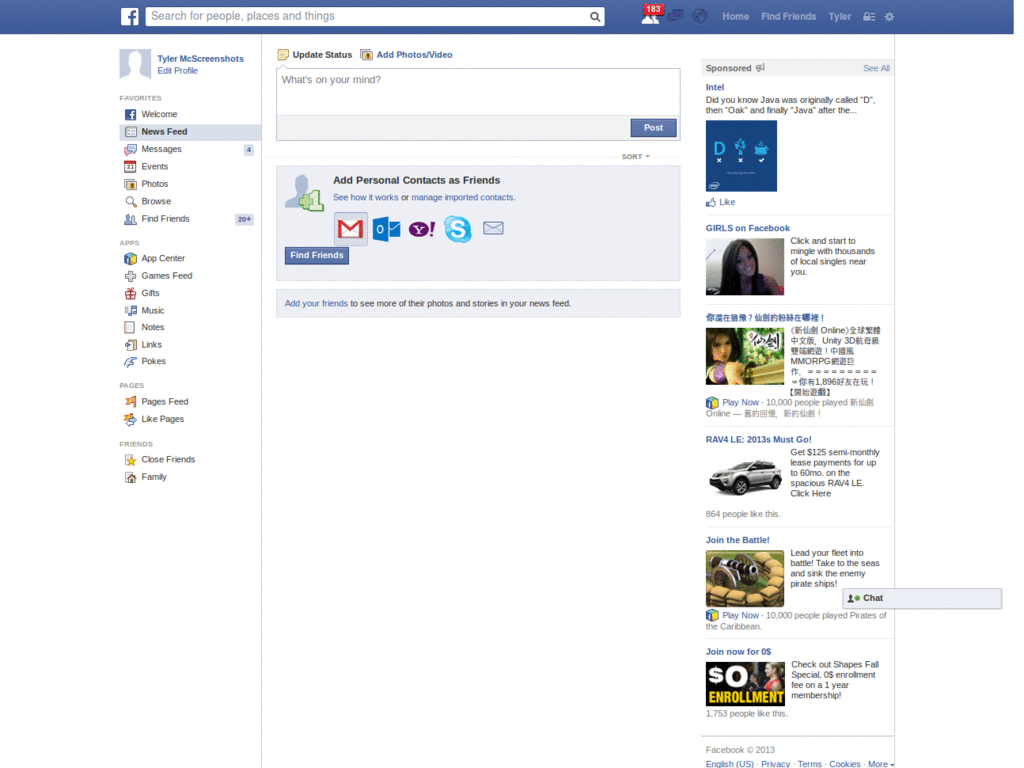1024x768 pixels.
Task: Open manage imported contacts link
Action: [x=462, y=197]
